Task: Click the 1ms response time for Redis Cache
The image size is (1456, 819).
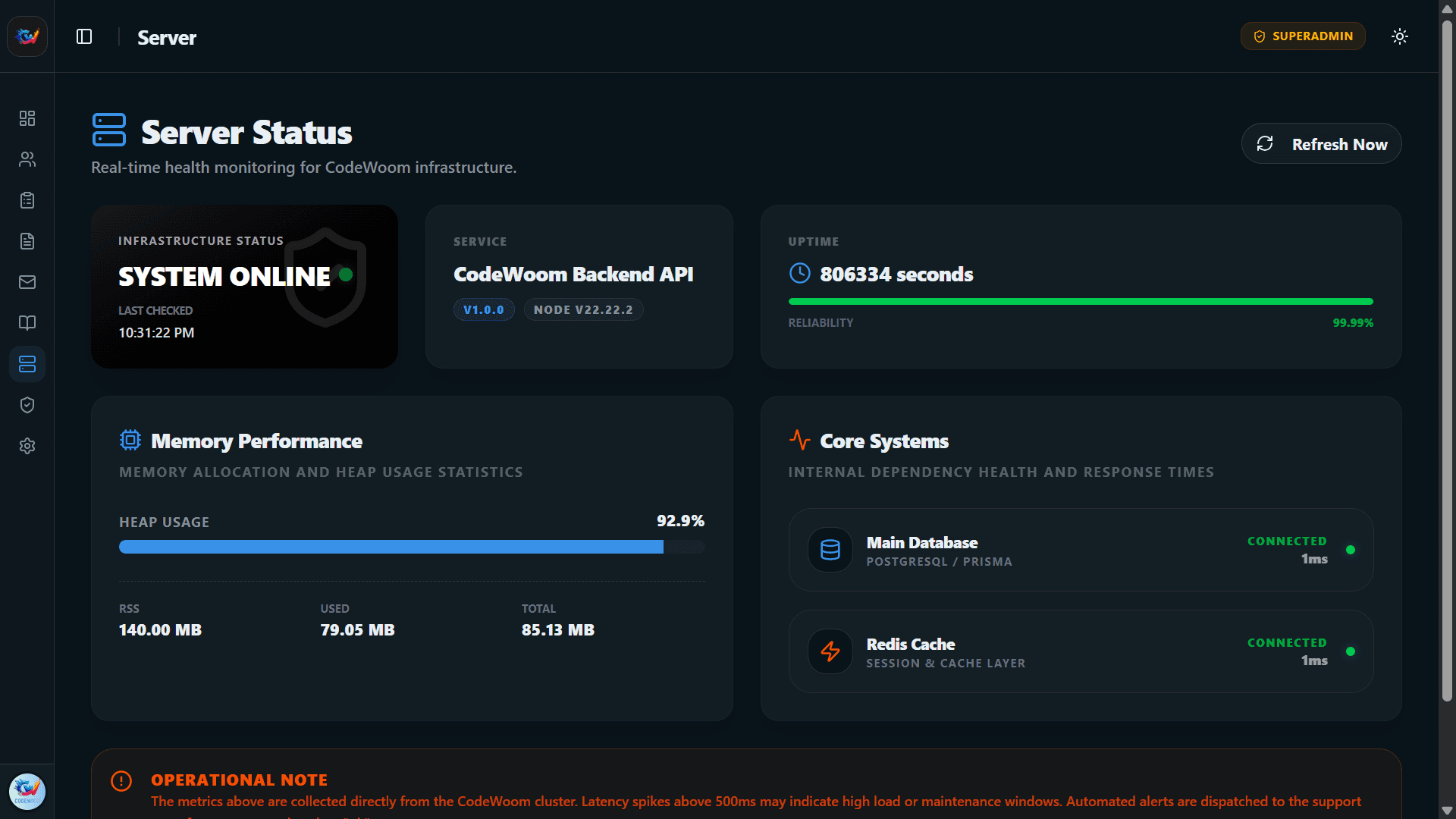Action: click(x=1314, y=661)
